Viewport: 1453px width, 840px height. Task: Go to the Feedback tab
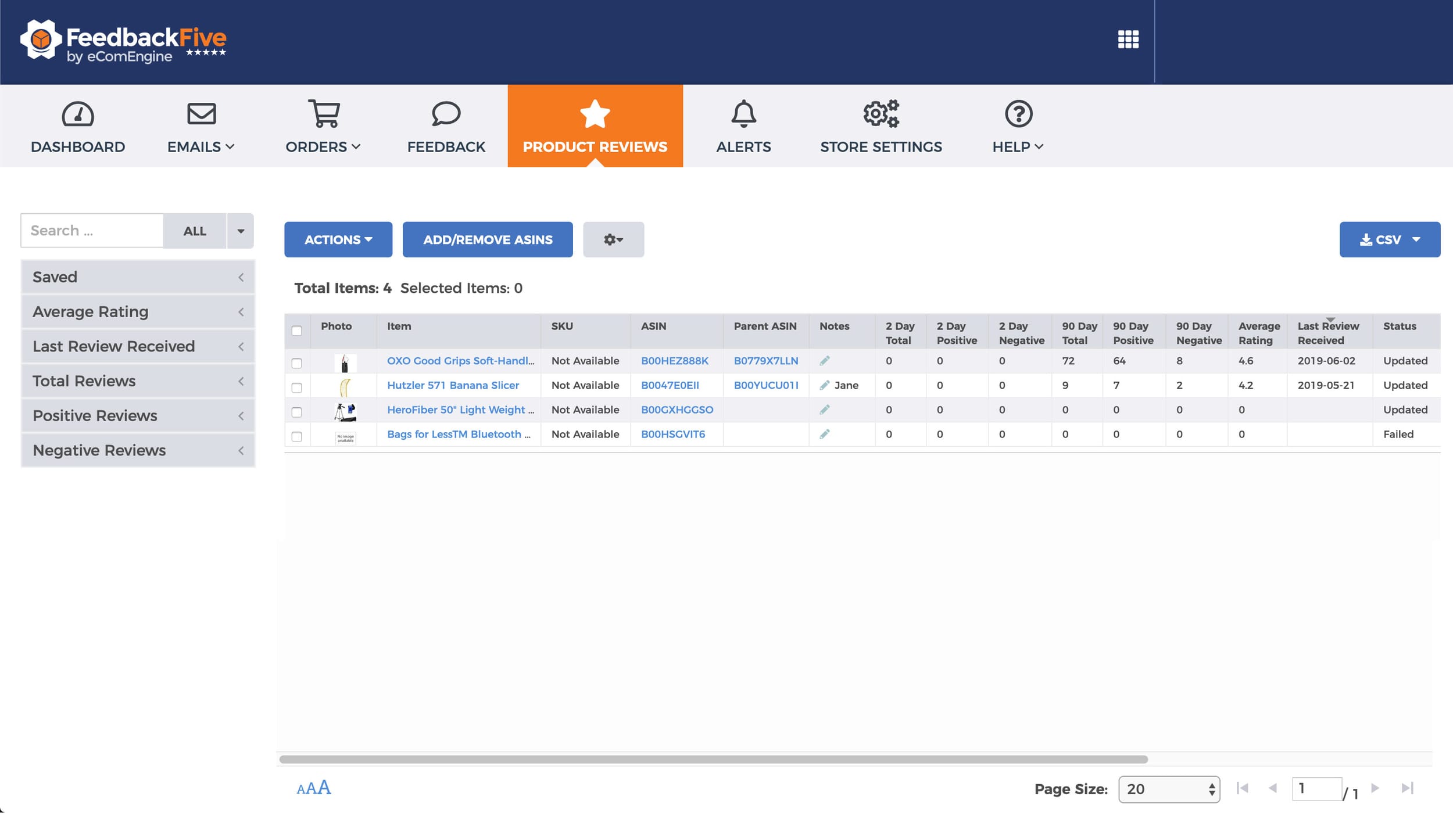[446, 126]
